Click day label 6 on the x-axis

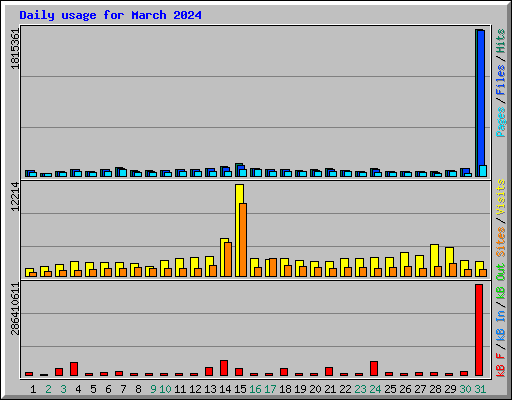pos(108,389)
